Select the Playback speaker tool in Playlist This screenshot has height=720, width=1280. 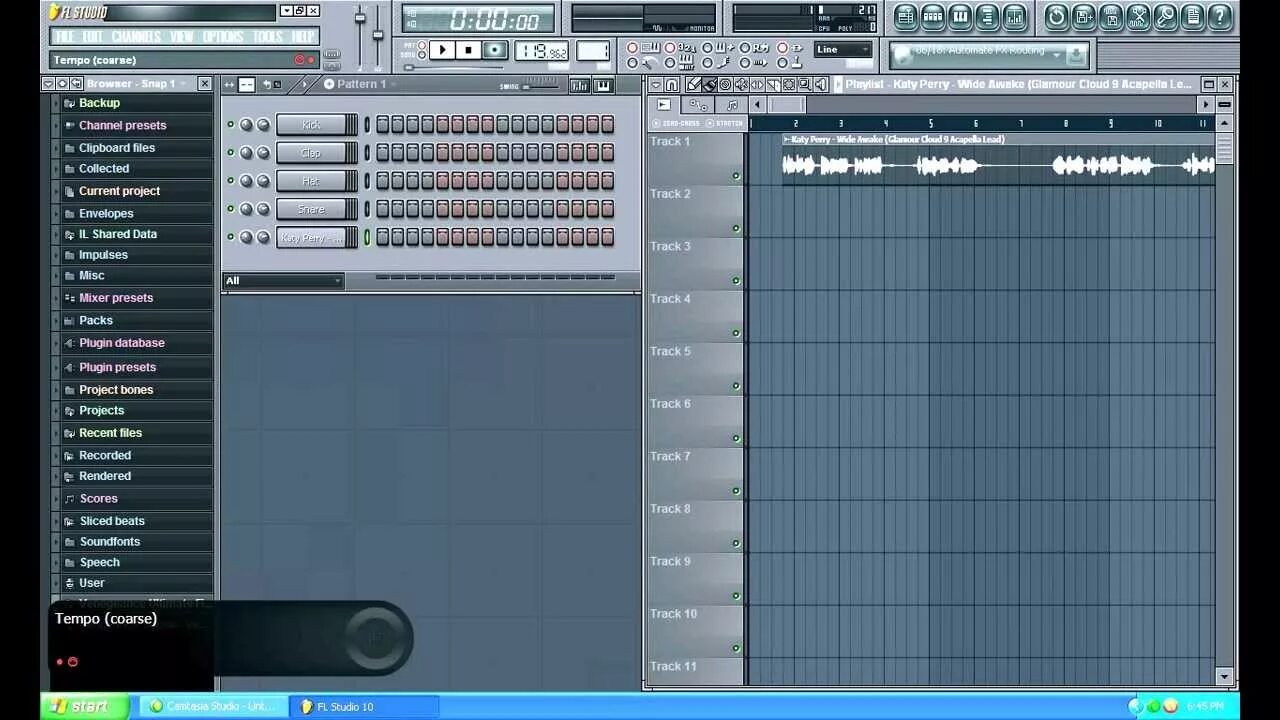821,85
